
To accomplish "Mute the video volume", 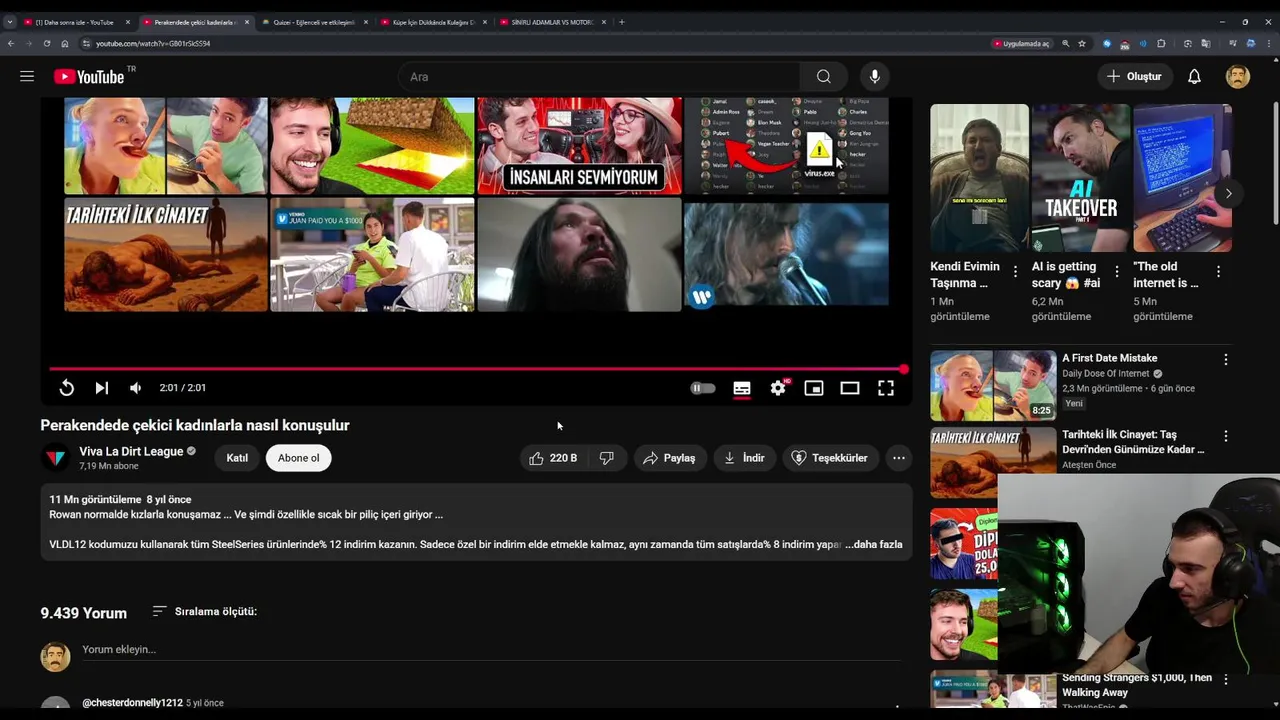I will coord(135,388).
